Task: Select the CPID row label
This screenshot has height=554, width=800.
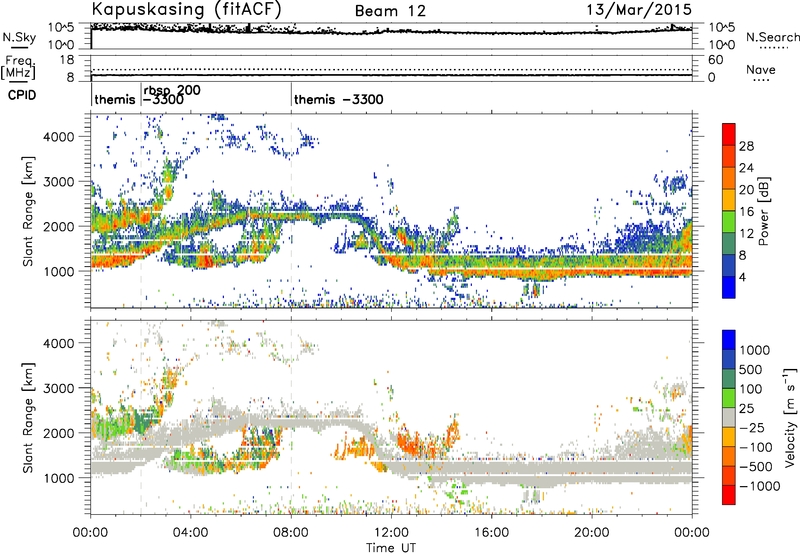Action: pyautogui.click(x=22, y=95)
